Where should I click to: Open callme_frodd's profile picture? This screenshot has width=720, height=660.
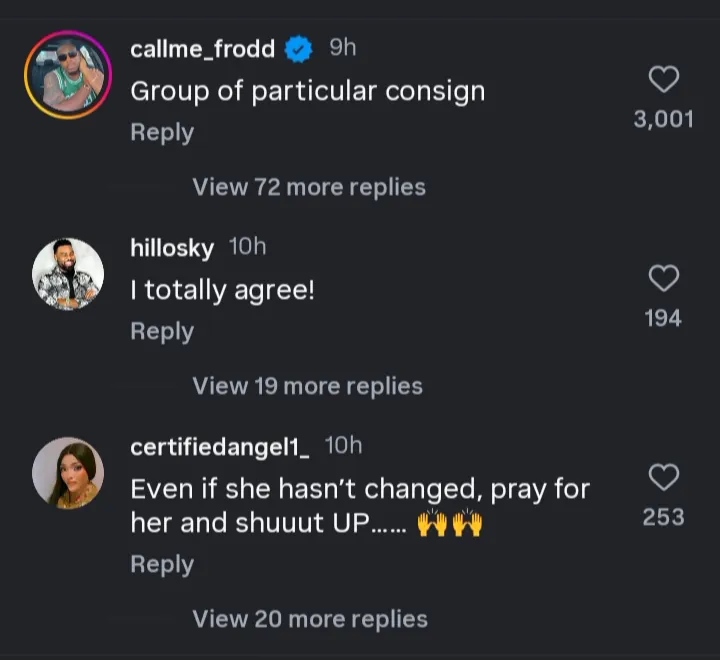68,75
